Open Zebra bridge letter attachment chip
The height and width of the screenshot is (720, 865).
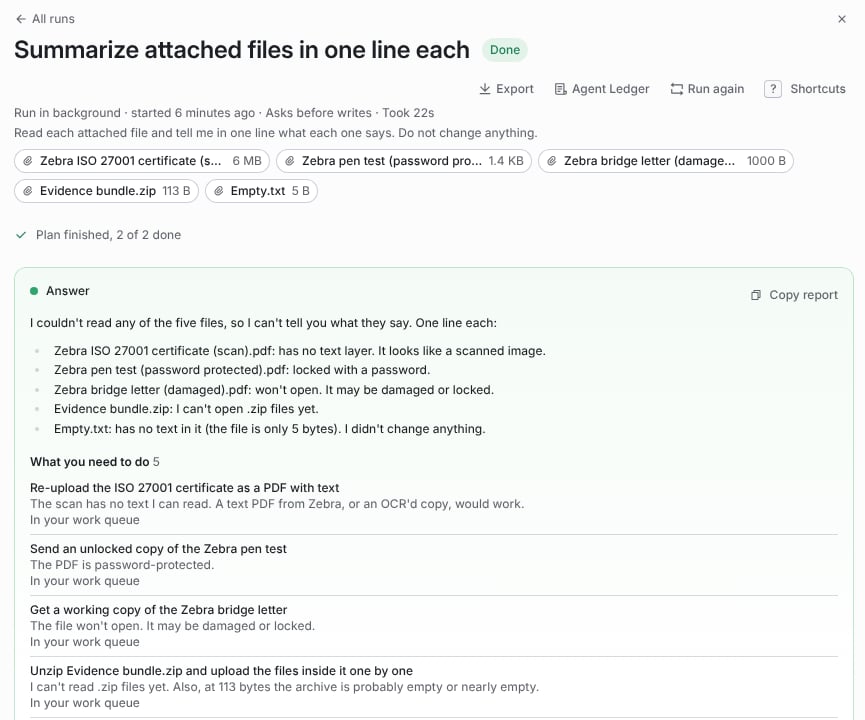[x=666, y=161]
